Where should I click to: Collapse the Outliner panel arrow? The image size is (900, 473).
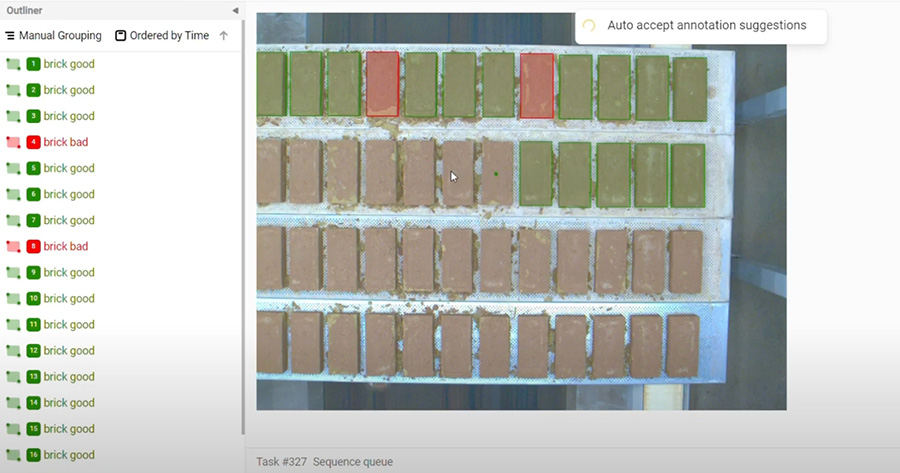click(235, 10)
